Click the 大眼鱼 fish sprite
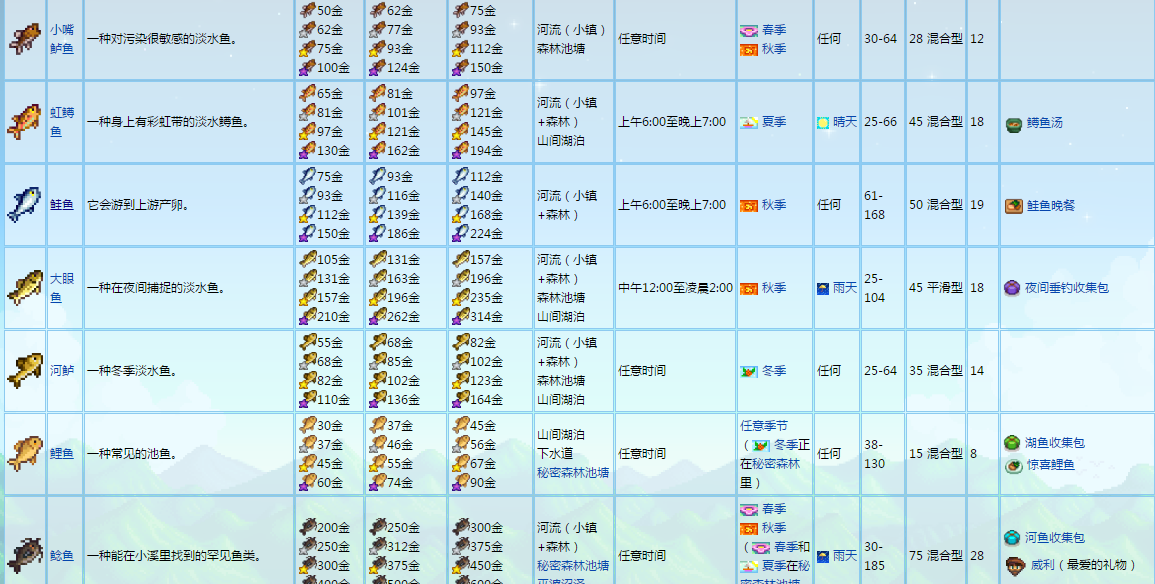 pyautogui.click(x=25, y=288)
